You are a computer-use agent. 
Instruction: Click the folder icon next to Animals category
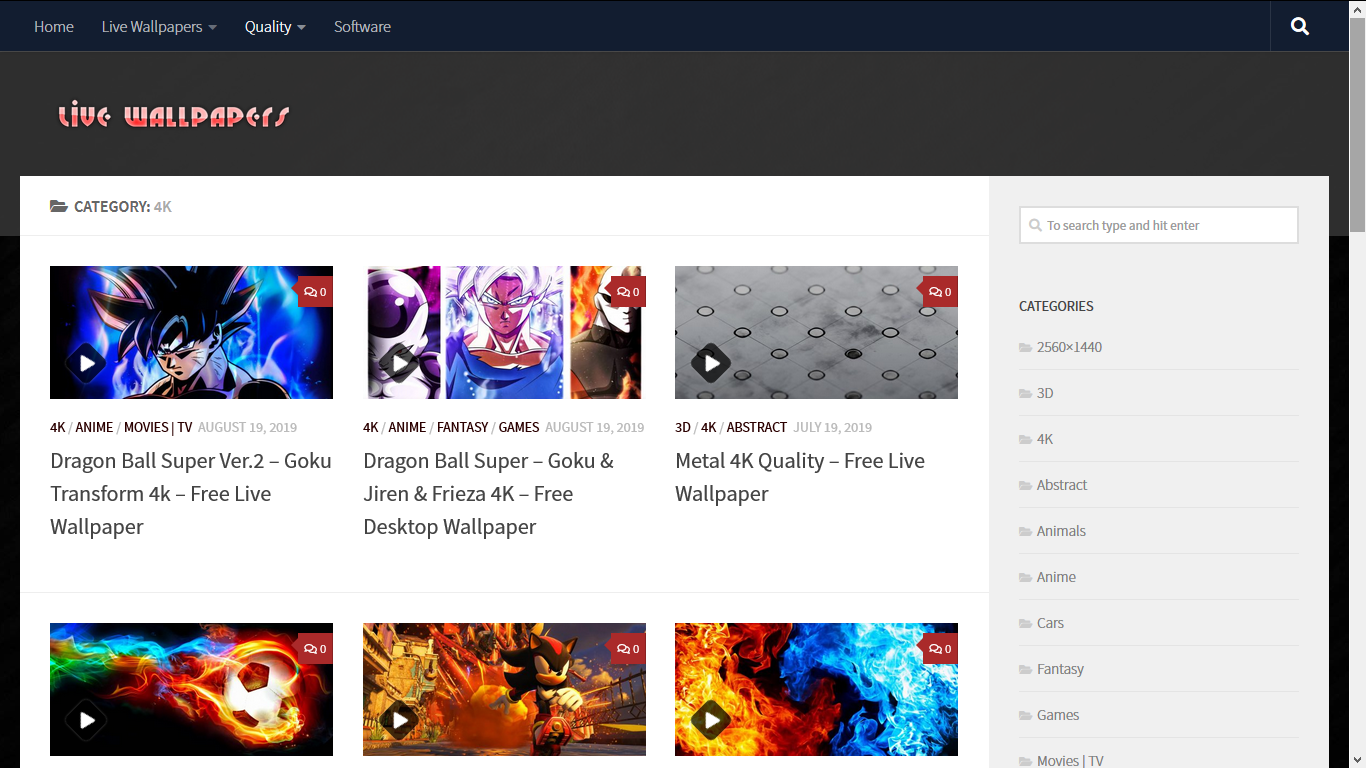tap(1025, 532)
